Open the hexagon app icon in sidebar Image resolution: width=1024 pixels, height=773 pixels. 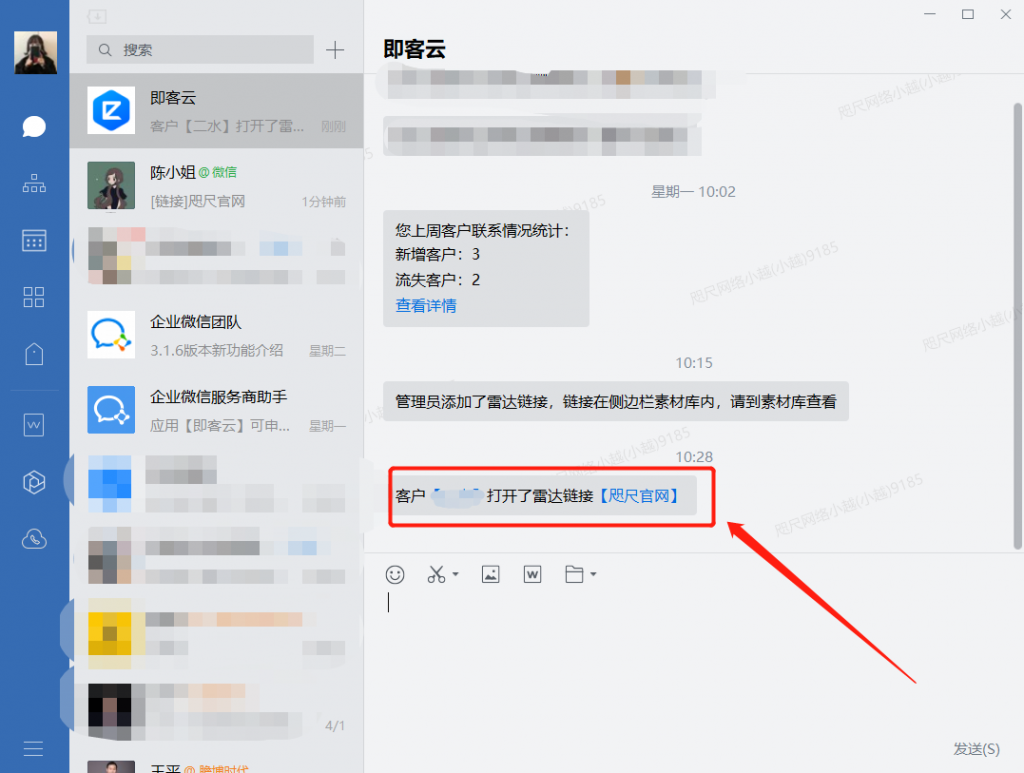click(x=34, y=482)
